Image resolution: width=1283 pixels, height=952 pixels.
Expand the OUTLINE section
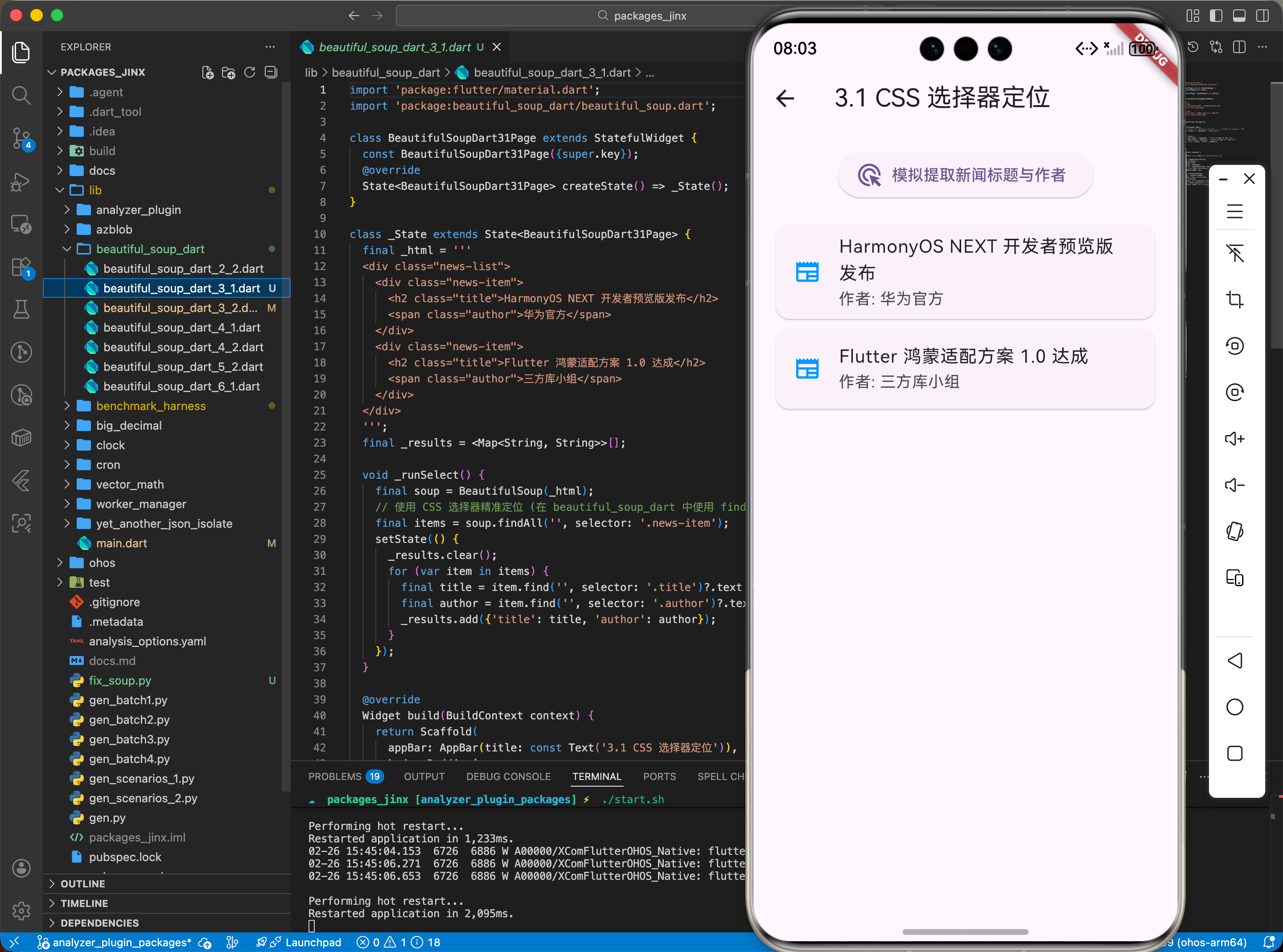82,884
